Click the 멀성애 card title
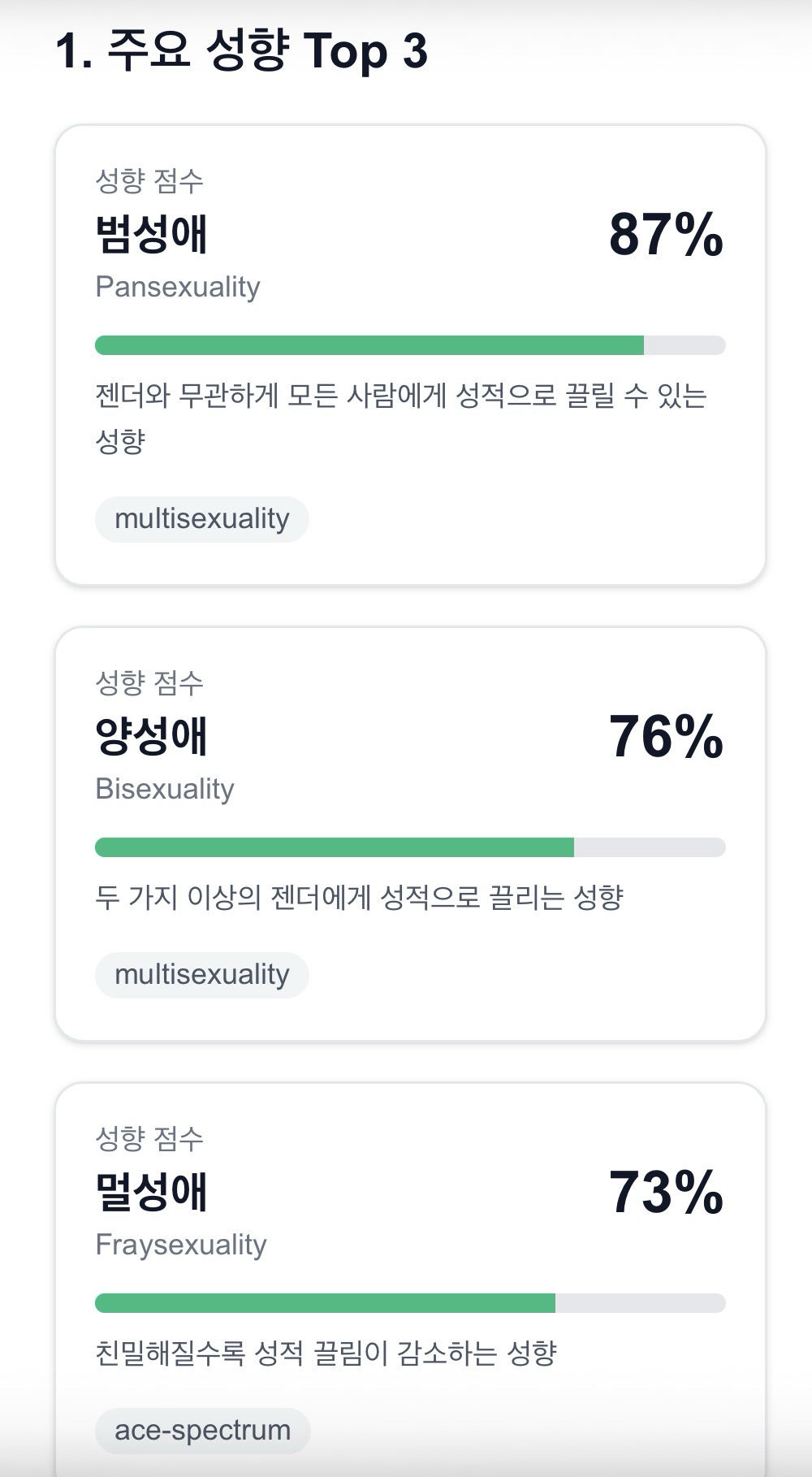 [x=152, y=1193]
